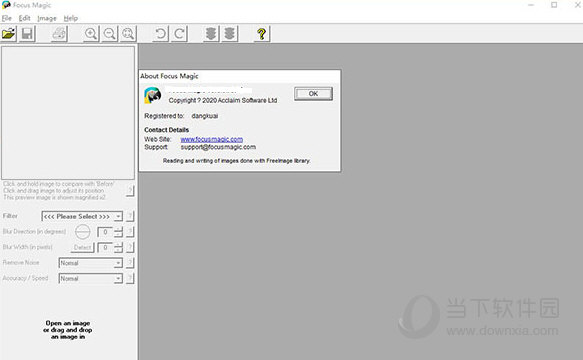Click the Zoom In magnifier icon
The image size is (583, 360).
pyautogui.click(x=91, y=34)
